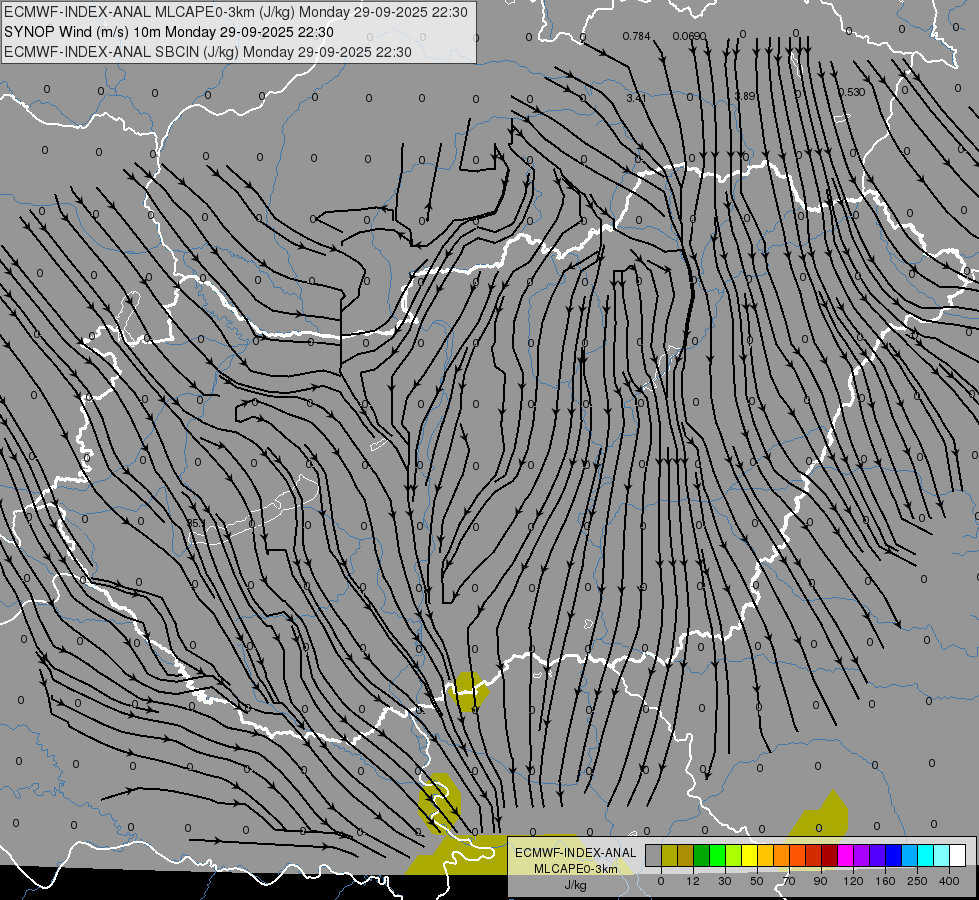Screen dimensions: 979x900
Task: Click the legend tick value '30'
Action: (725, 881)
